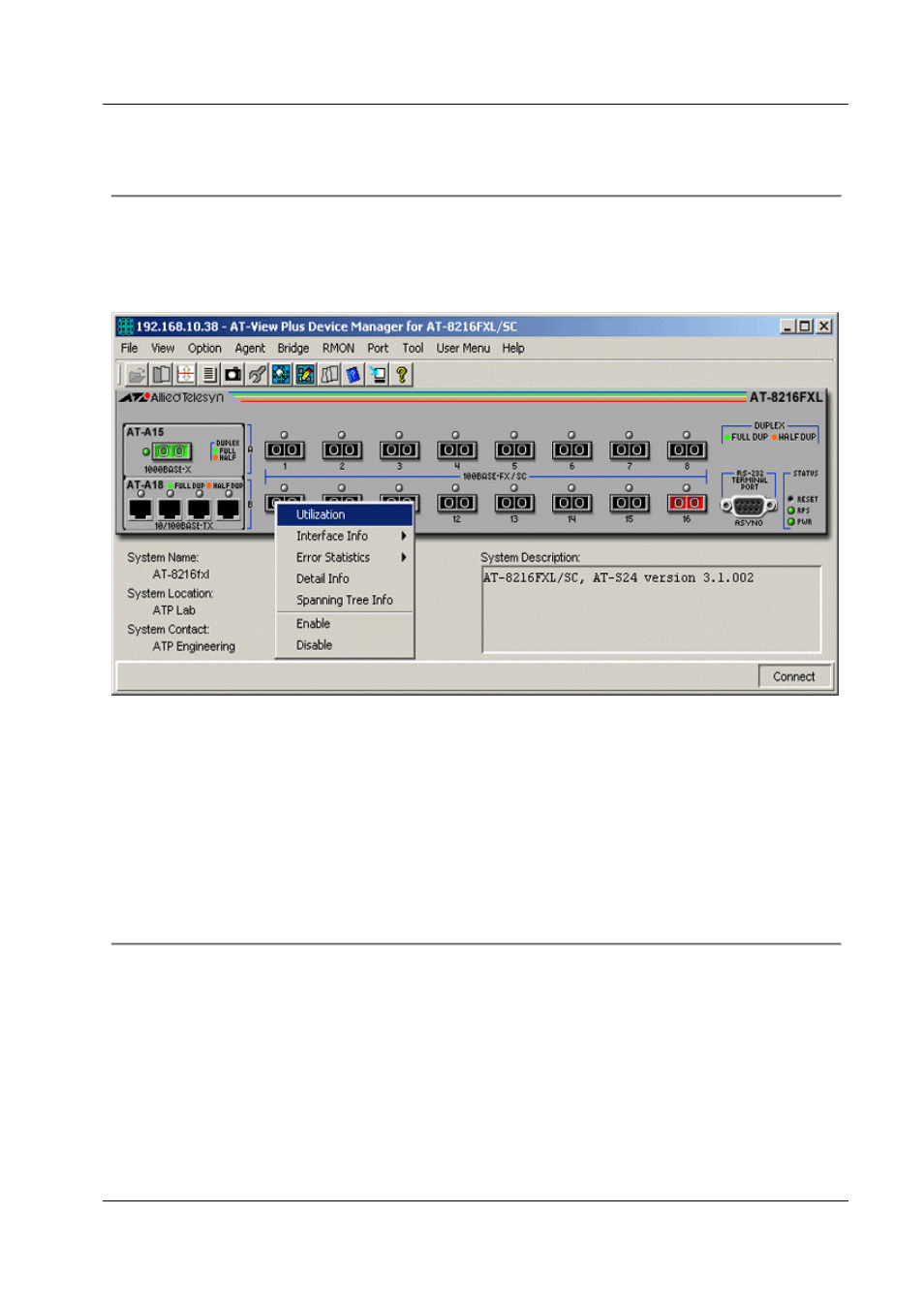Open the RMON menu

click(338, 348)
